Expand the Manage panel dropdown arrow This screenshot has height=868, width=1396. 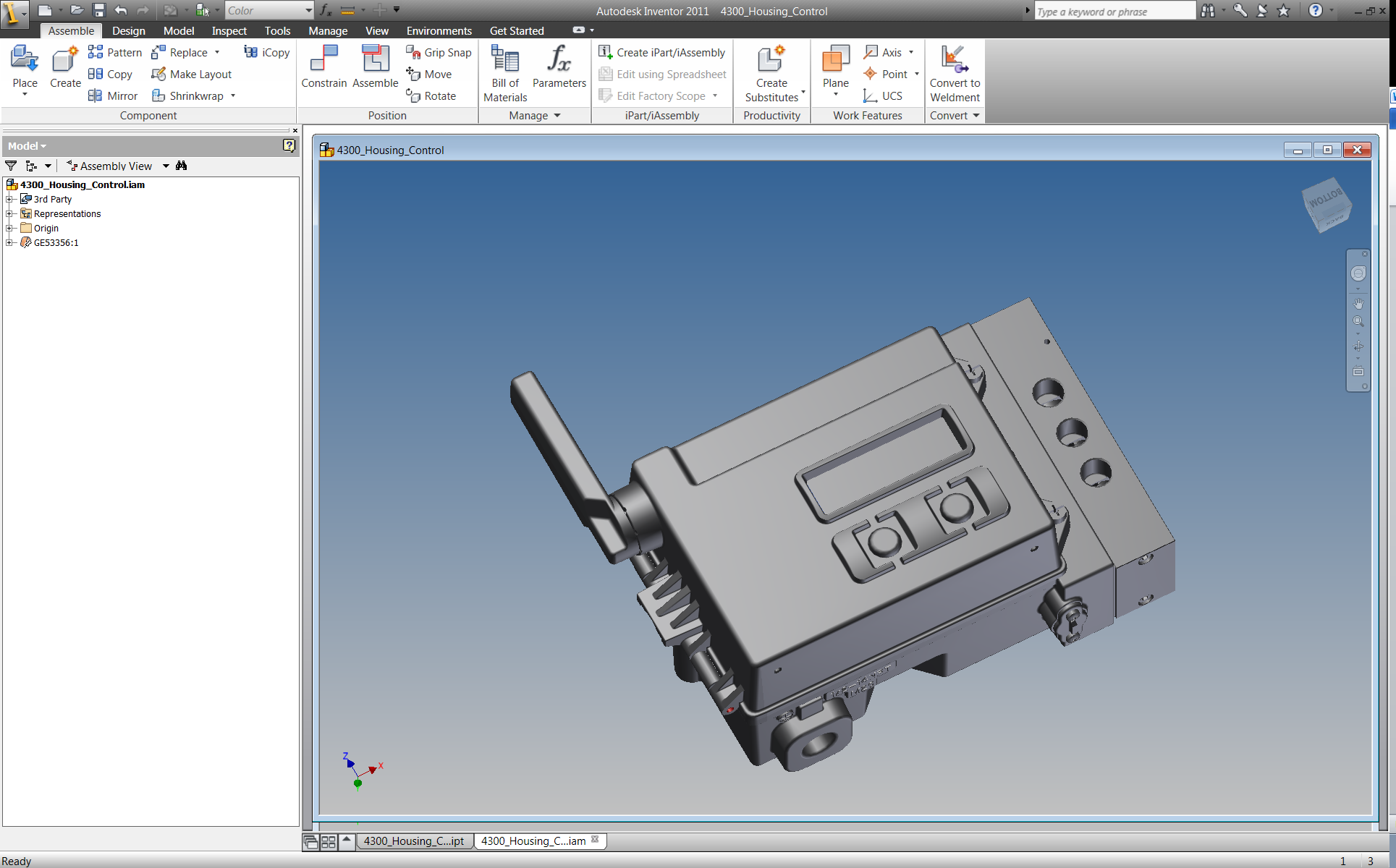[x=557, y=116]
